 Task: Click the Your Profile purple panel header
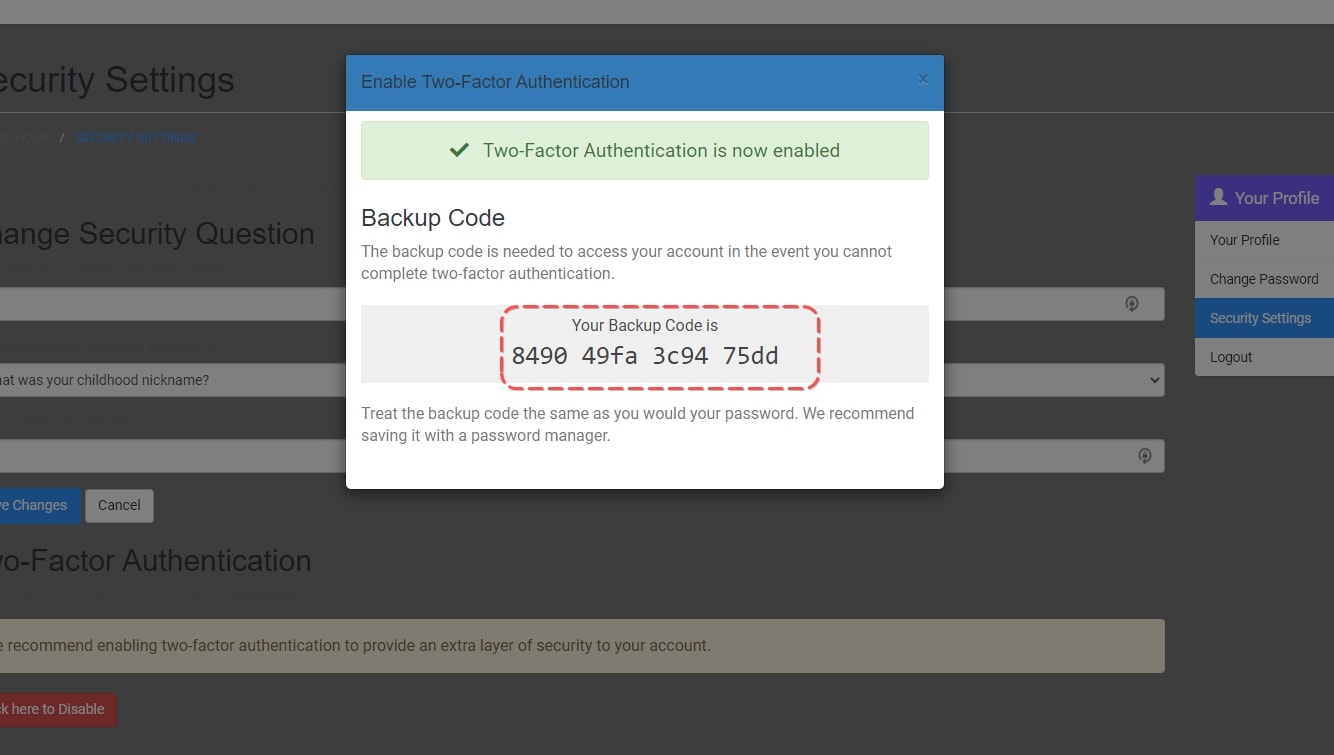[x=1264, y=198]
